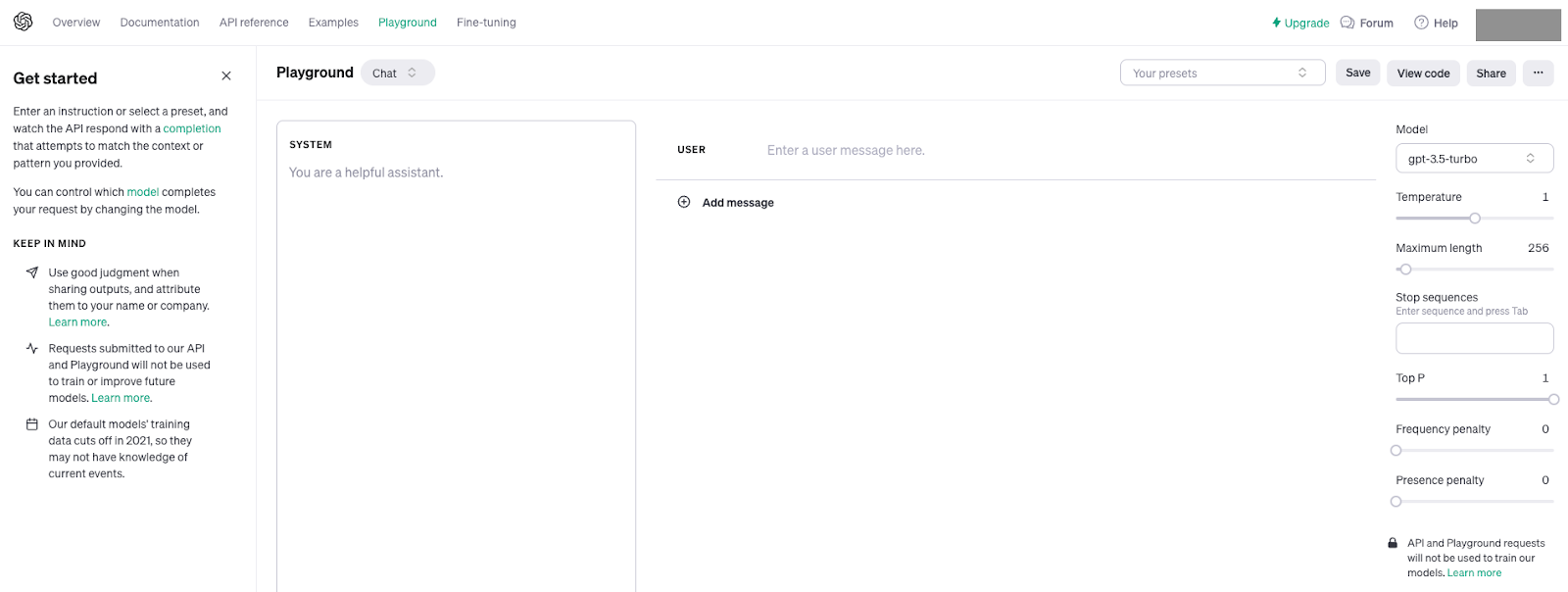
Task: Click the Help link text
Action: pyautogui.click(x=1445, y=23)
